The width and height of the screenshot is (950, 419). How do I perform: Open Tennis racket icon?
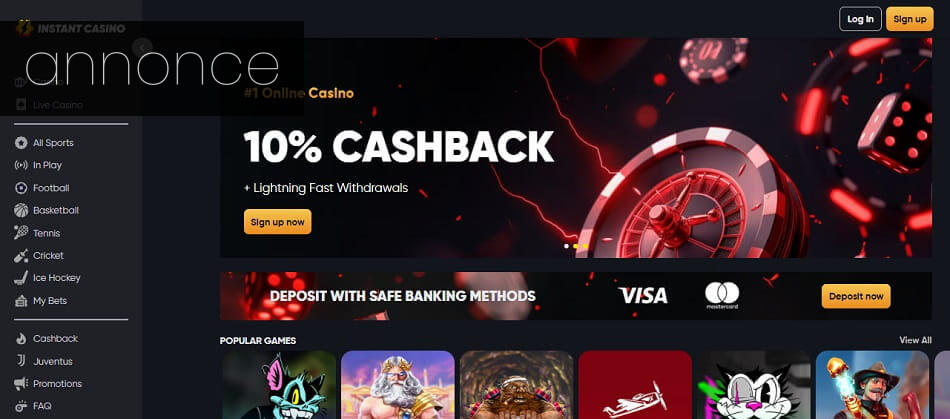coord(21,233)
